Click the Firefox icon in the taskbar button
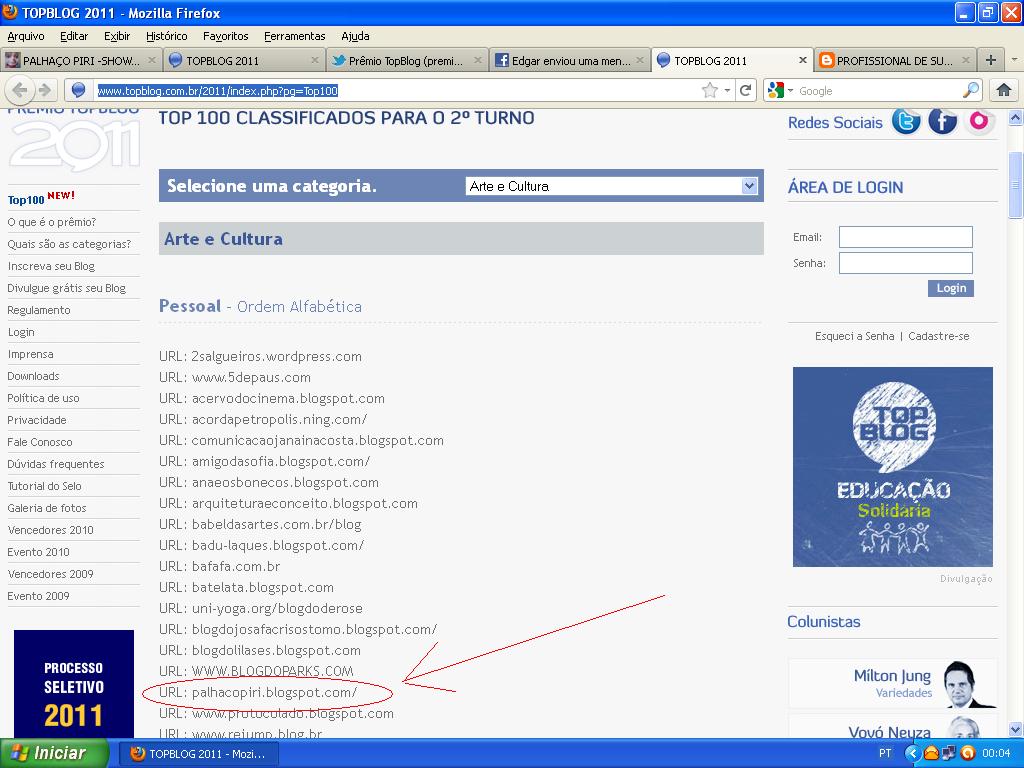 (x=138, y=754)
